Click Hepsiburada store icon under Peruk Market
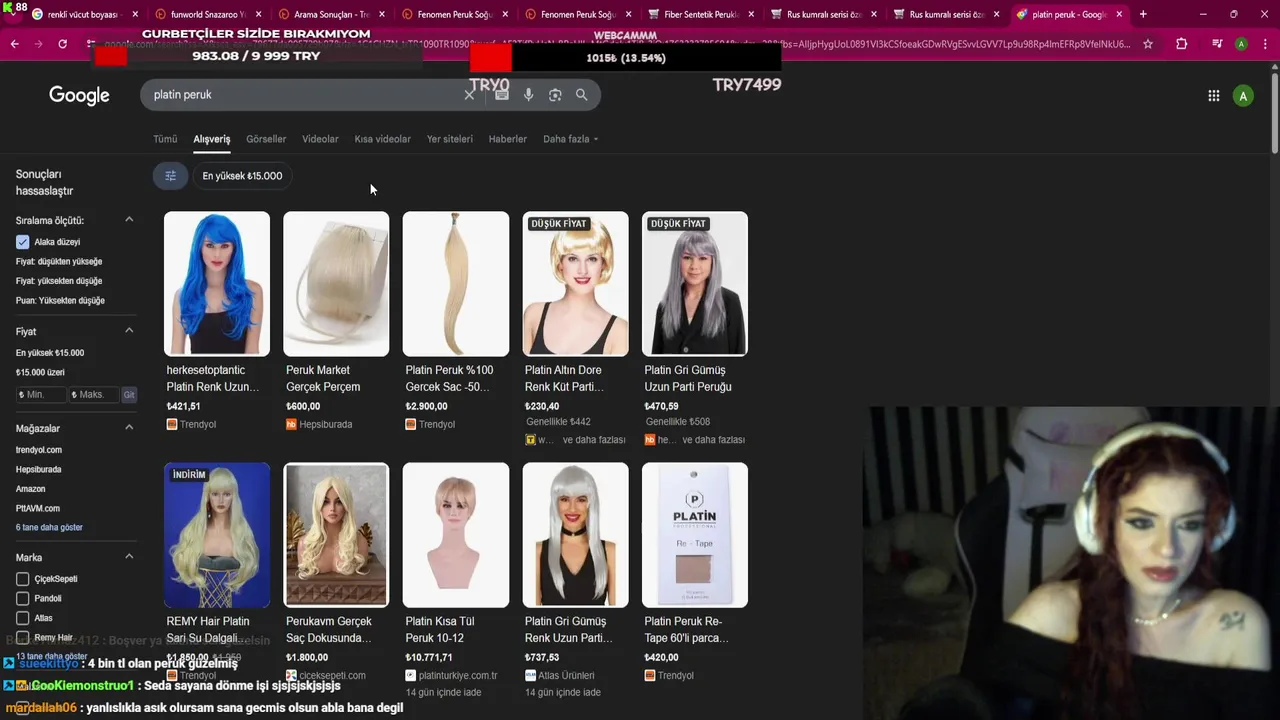The width and height of the screenshot is (1280, 720). (291, 424)
